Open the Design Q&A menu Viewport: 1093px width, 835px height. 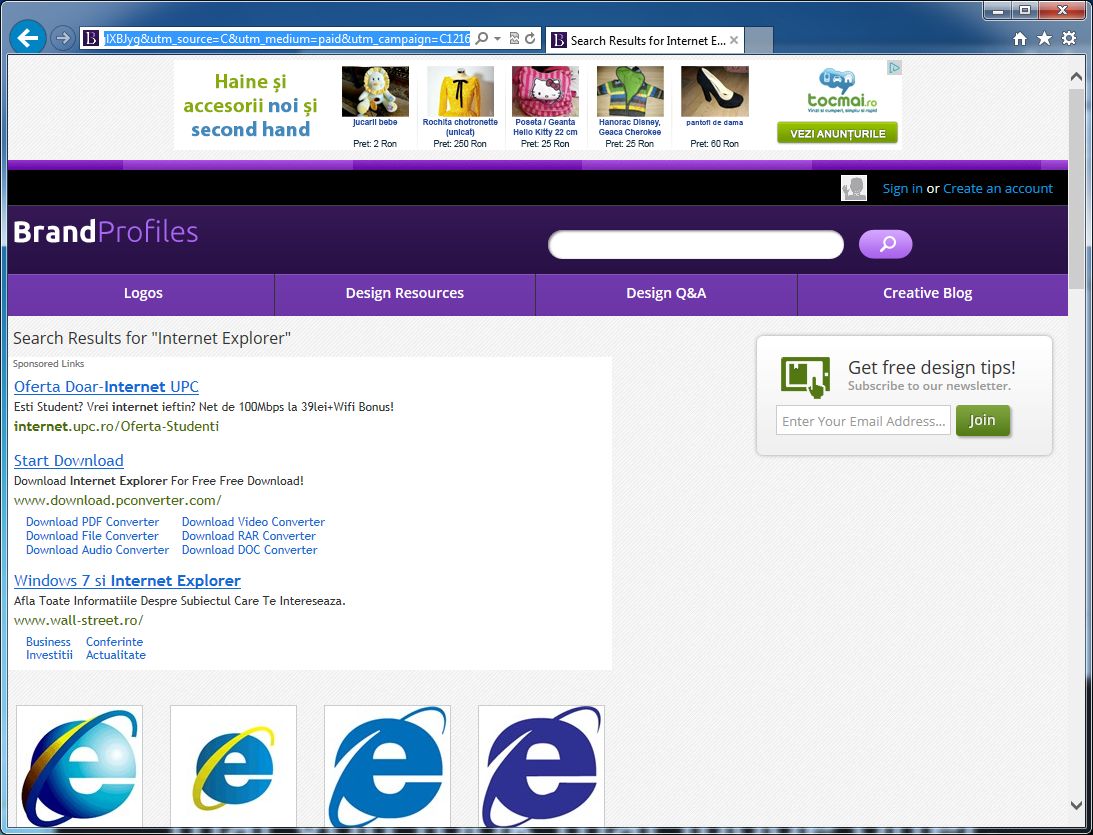tap(666, 293)
